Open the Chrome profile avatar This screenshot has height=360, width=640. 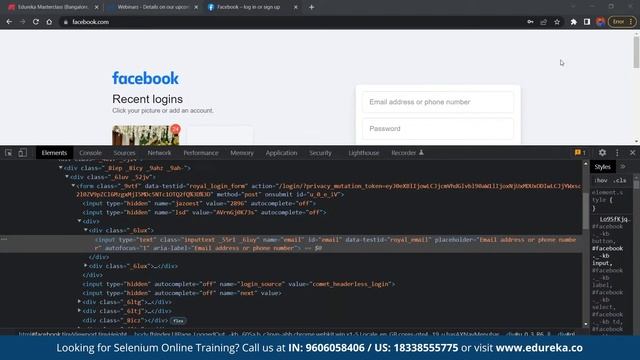pyautogui.click(x=600, y=22)
